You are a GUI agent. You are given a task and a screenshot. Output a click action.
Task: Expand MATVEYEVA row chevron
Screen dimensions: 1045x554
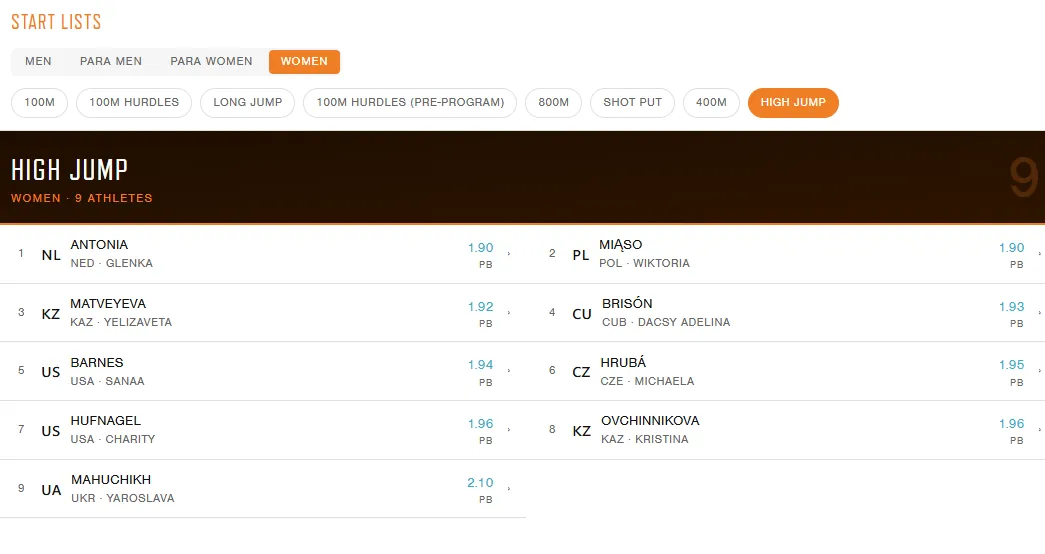[509, 312]
